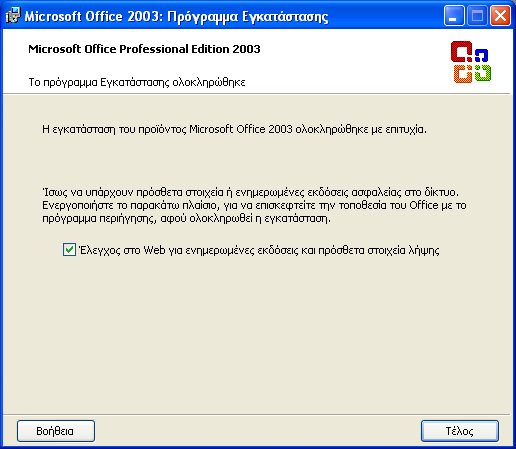The image size is (516, 449).
Task: Click the window title 'Πρόγραμμα Εγκατάστασης'
Action: pyautogui.click(x=248, y=16)
